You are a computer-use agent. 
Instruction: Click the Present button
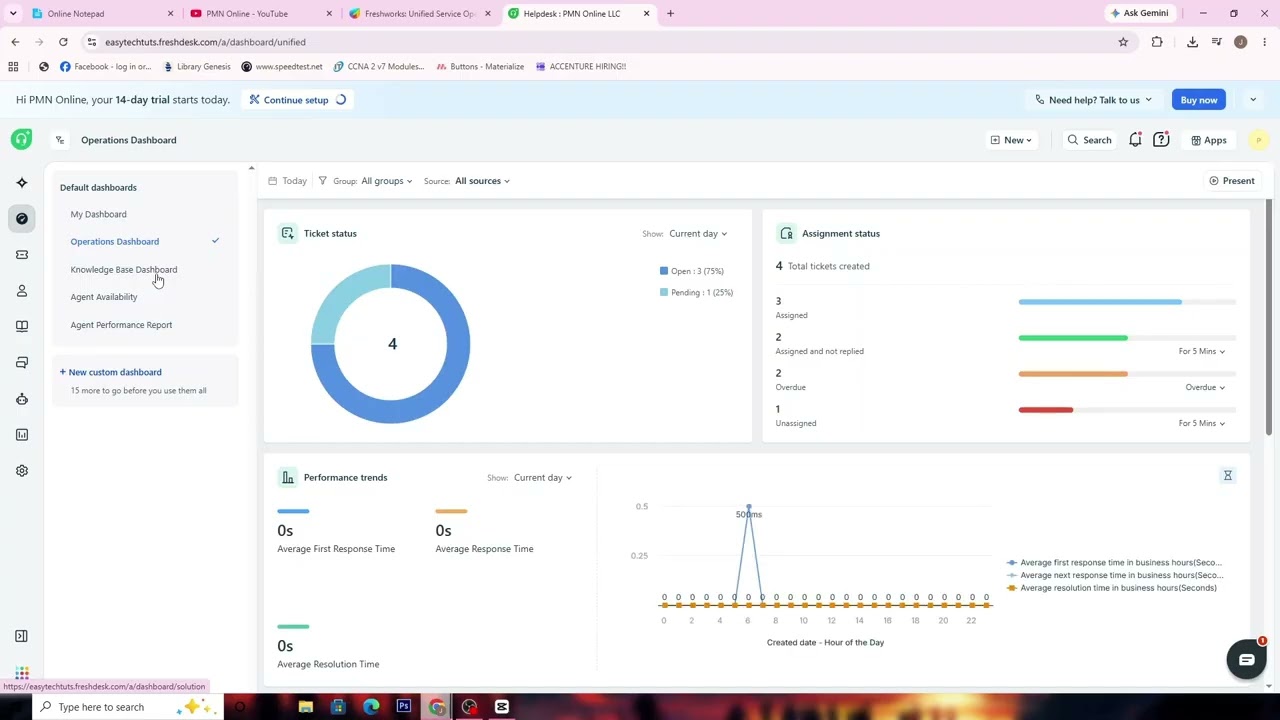pos(1232,181)
